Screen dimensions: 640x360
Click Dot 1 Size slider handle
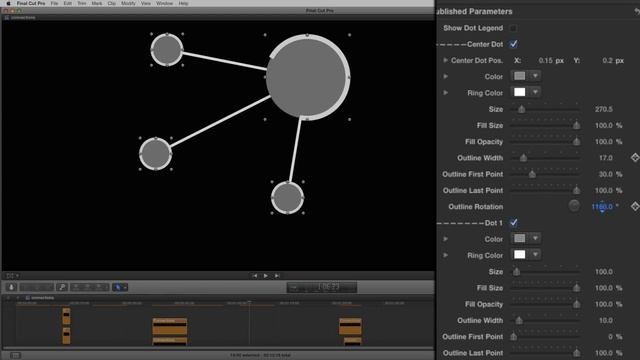tap(516, 271)
